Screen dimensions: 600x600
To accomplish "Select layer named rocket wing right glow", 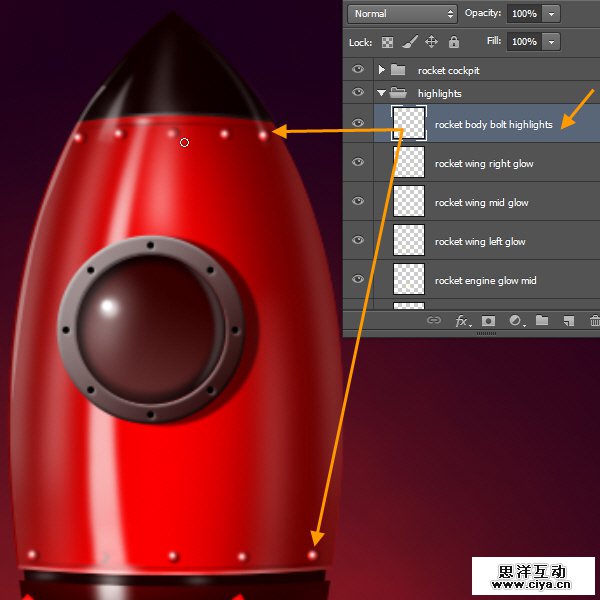I will point(484,164).
